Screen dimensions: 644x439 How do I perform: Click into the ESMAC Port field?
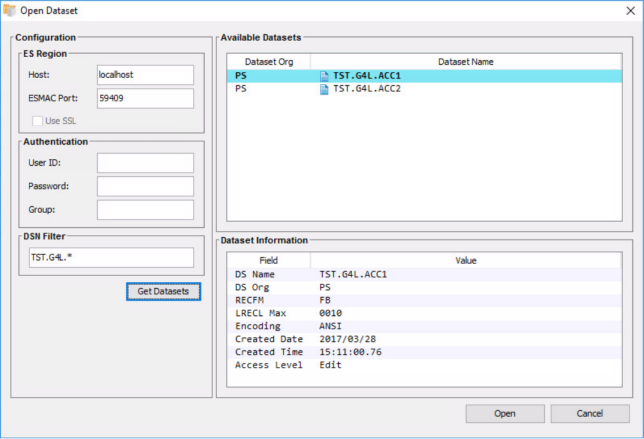(x=145, y=98)
